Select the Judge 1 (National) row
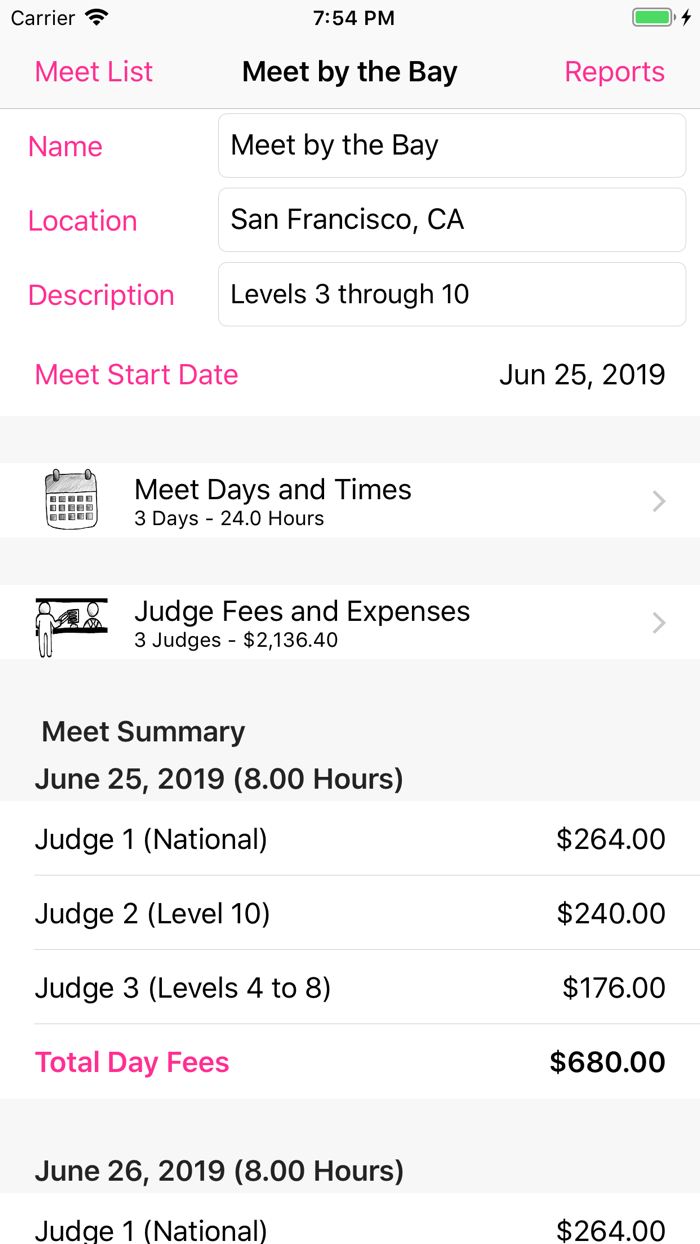 350,839
